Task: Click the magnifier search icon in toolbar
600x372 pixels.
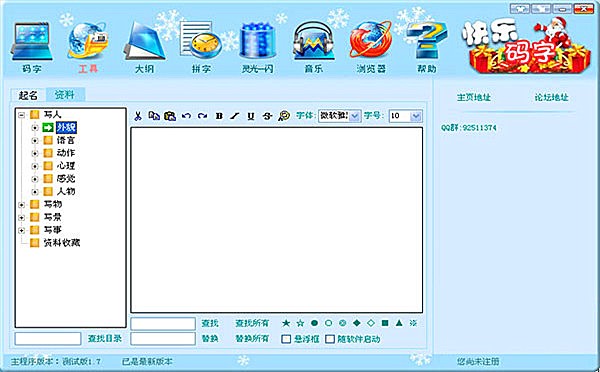Action: click(x=284, y=116)
